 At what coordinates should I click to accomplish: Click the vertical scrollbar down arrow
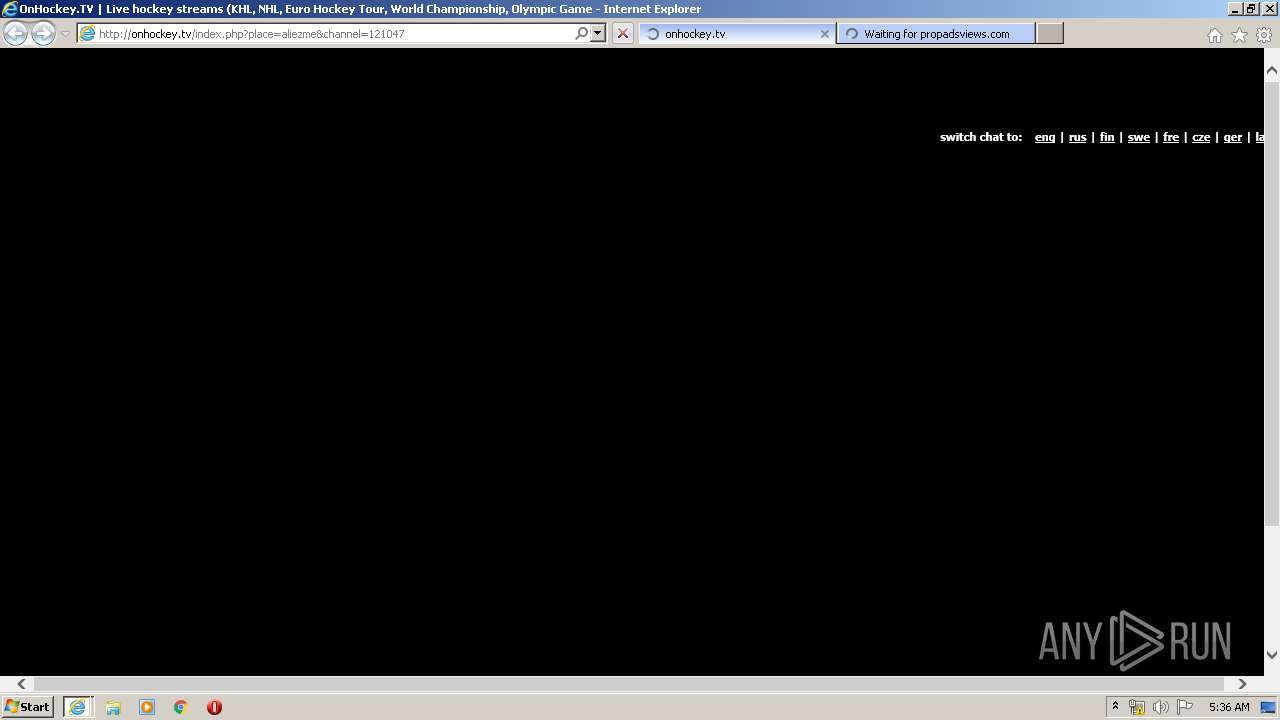[1272, 655]
